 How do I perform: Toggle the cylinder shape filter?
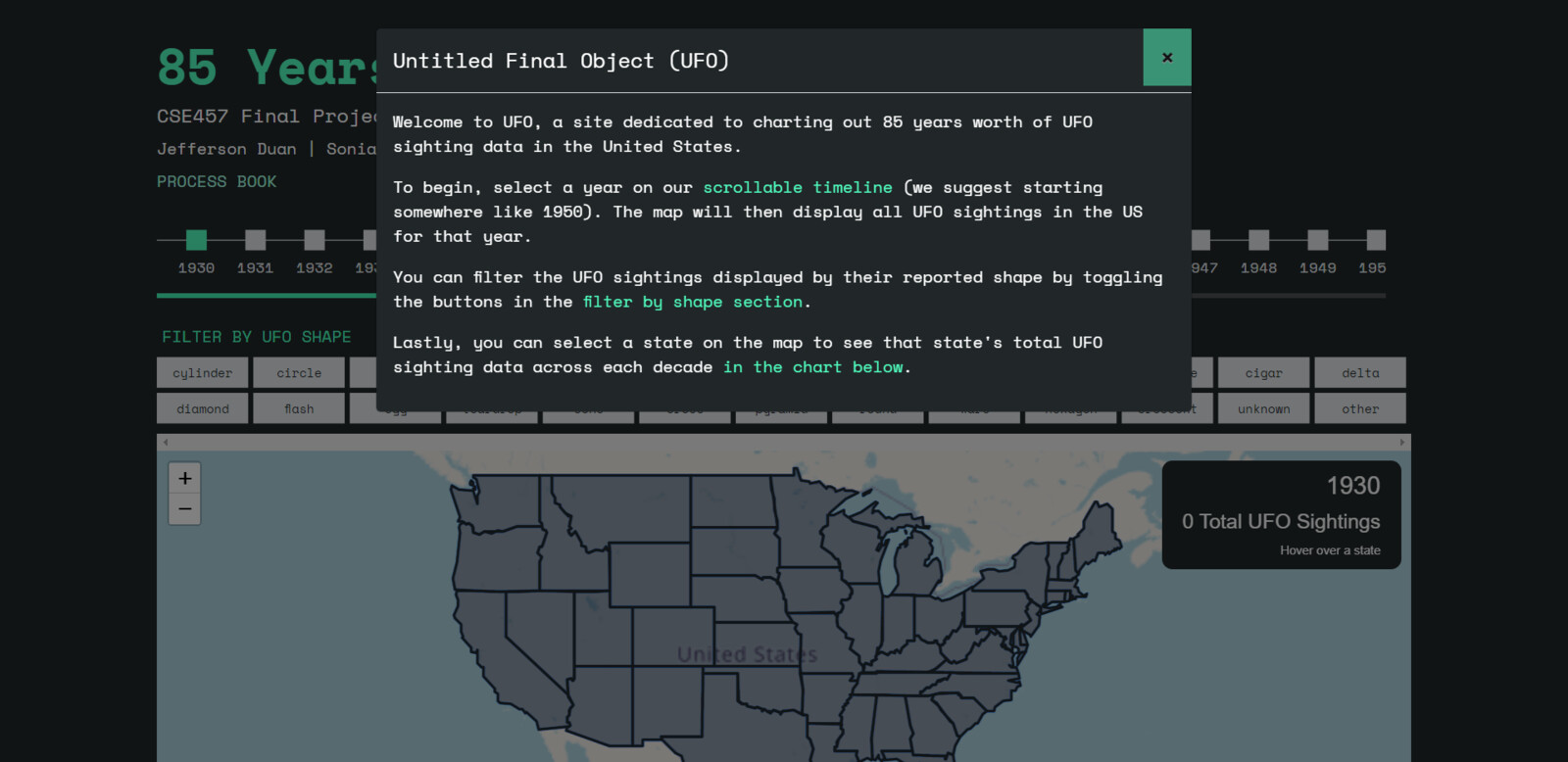203,373
